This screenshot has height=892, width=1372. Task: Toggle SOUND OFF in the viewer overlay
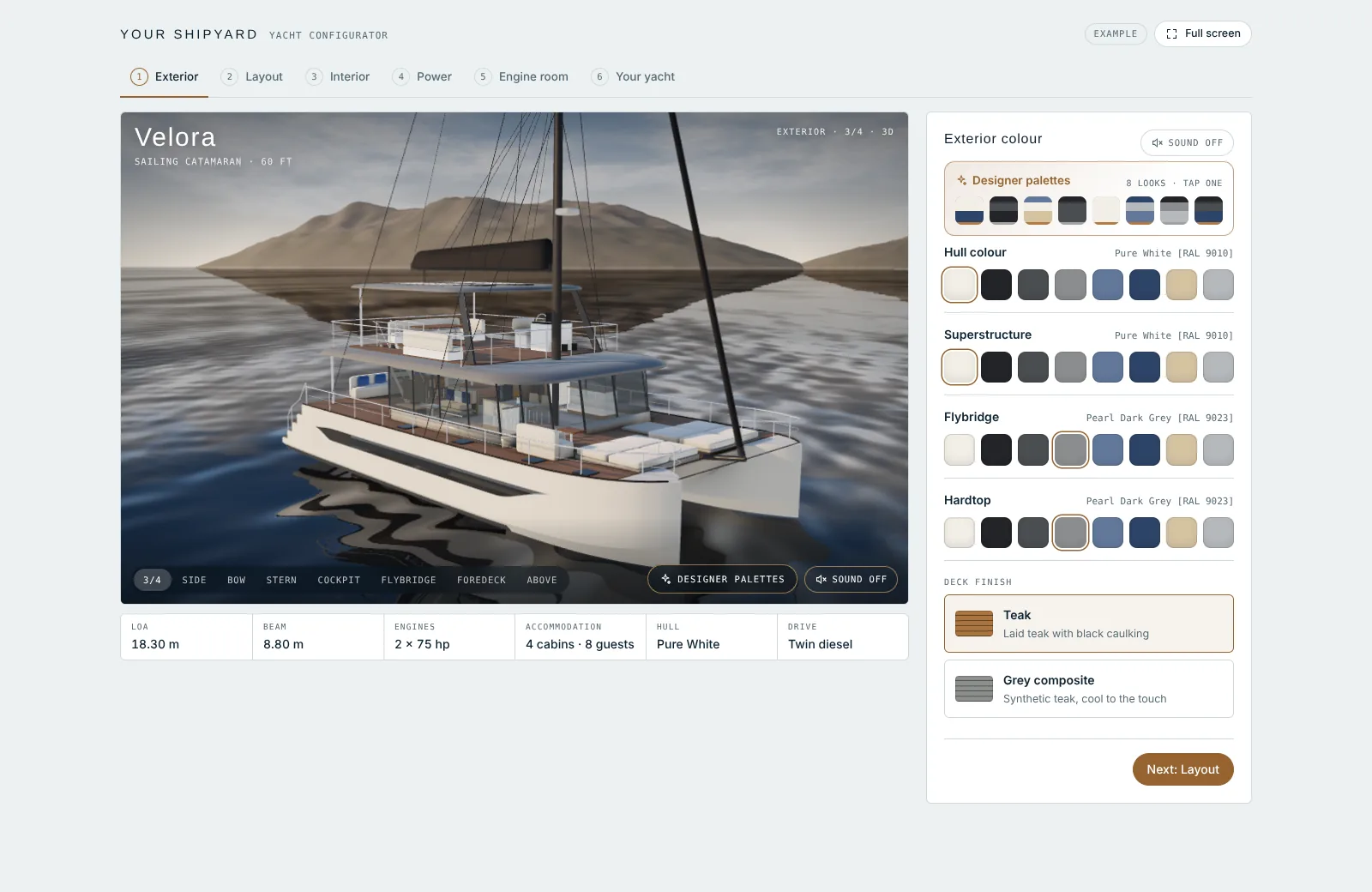(851, 579)
